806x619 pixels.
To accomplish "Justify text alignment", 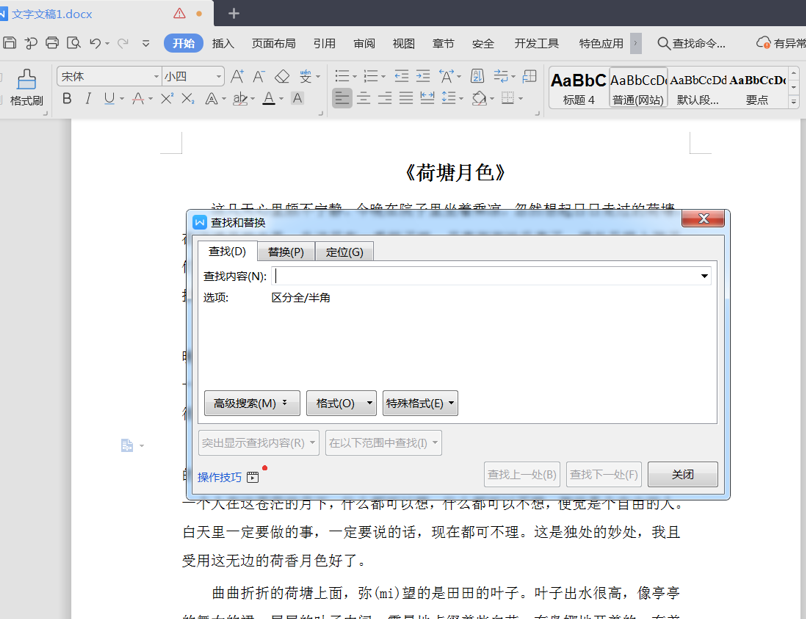I will [406, 98].
